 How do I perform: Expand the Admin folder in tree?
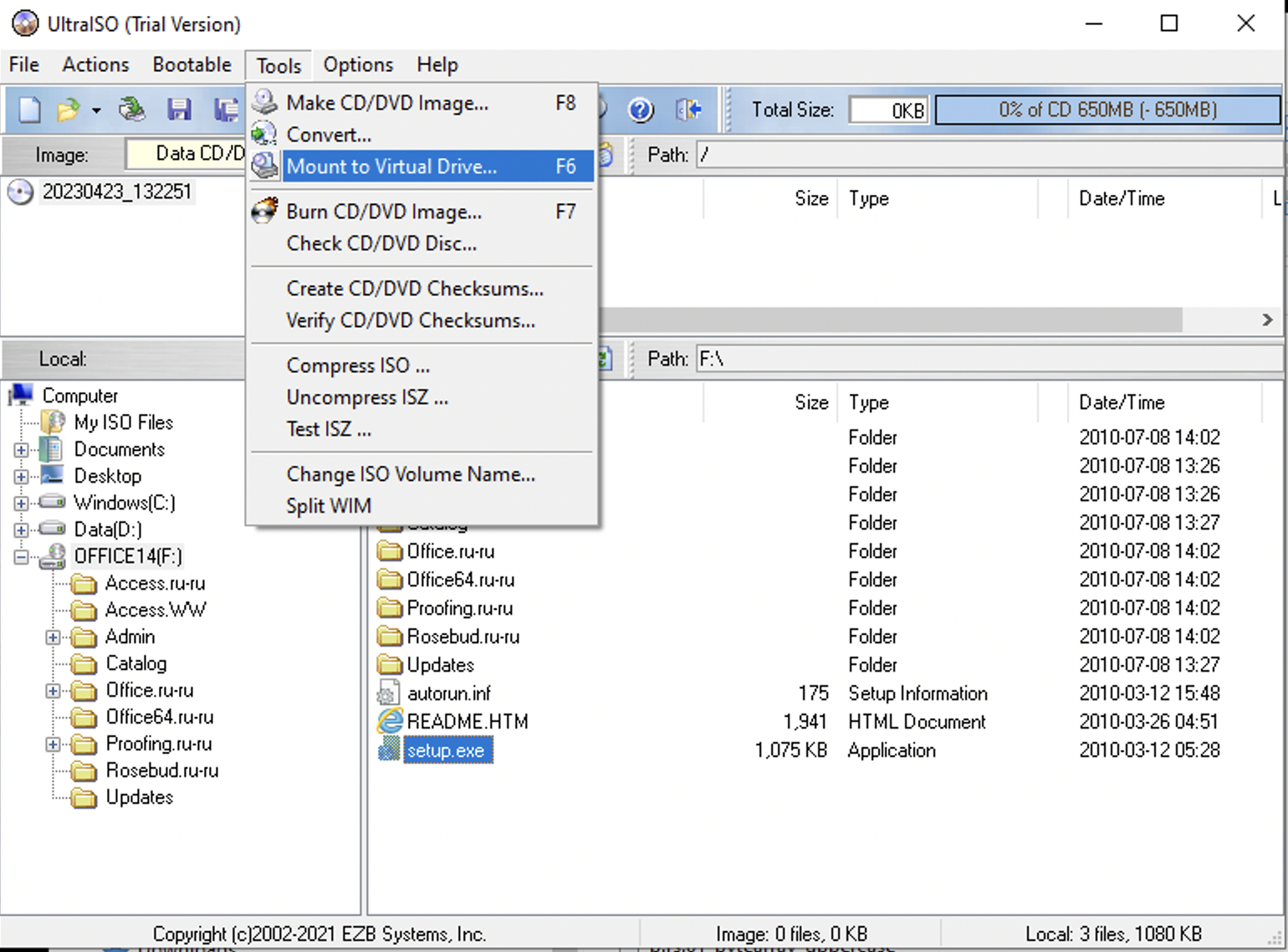[53, 637]
